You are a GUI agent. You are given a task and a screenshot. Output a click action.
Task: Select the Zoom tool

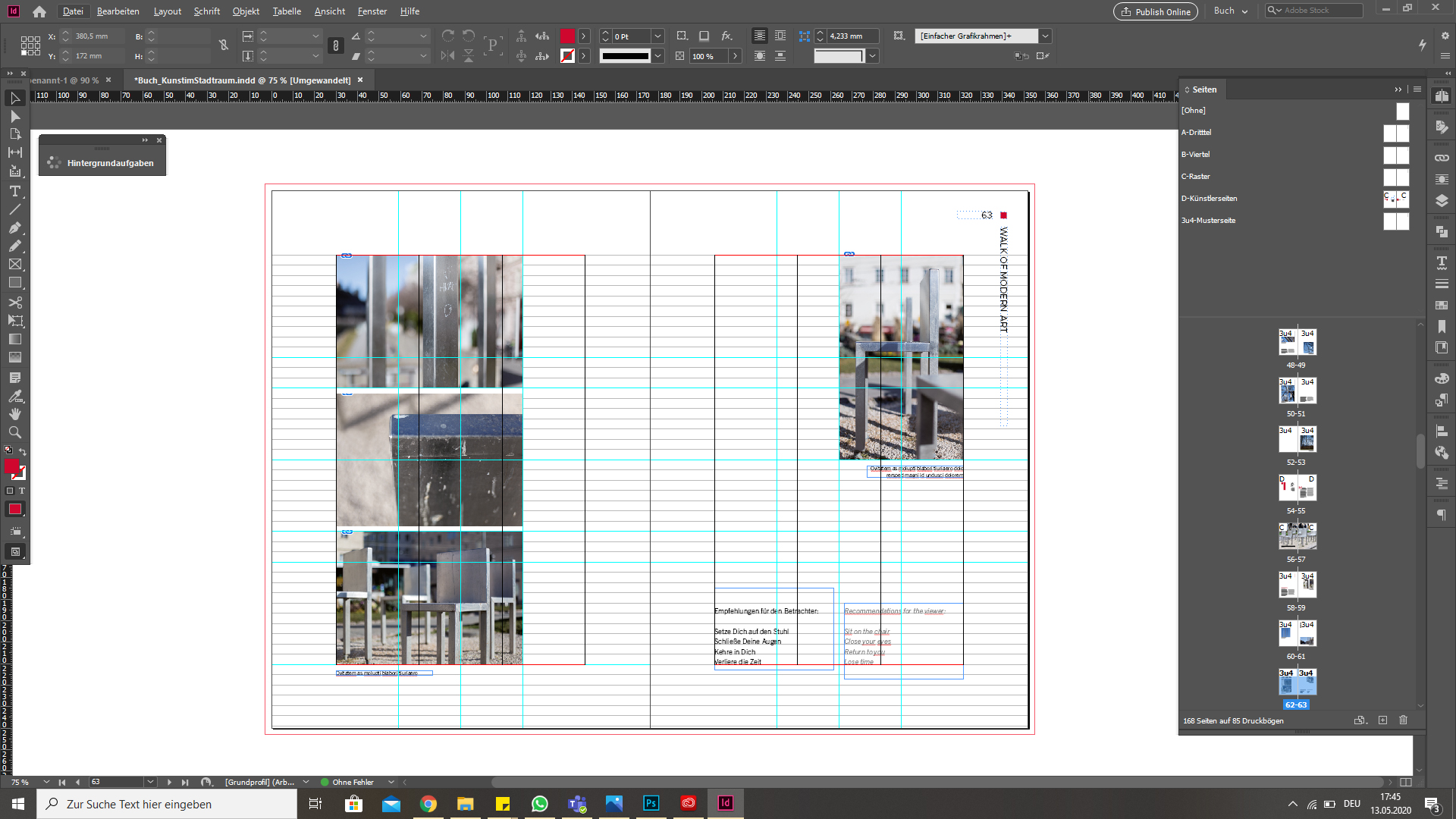point(14,432)
